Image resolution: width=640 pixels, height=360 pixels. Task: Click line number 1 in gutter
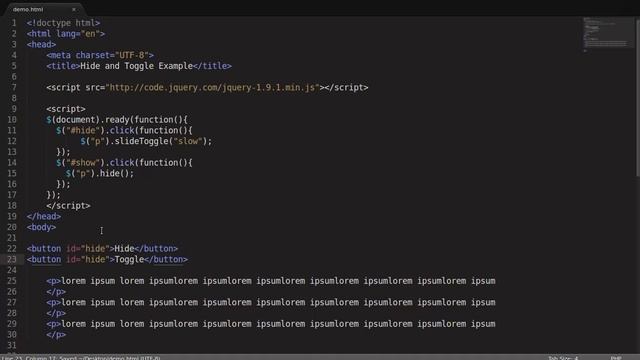coord(14,23)
